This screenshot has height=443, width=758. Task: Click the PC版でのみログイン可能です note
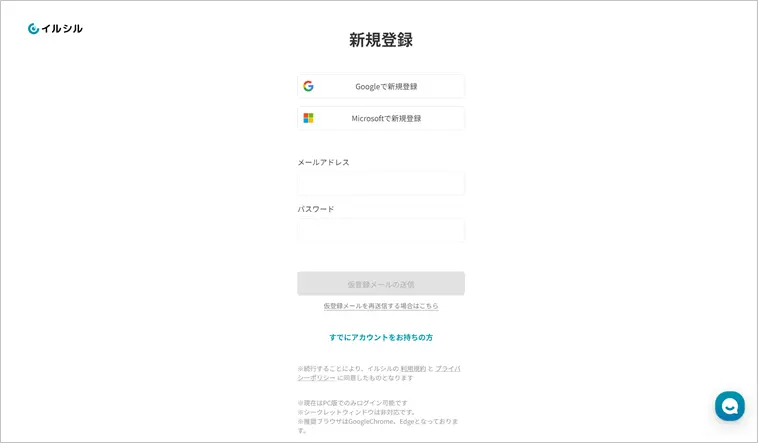(352, 403)
